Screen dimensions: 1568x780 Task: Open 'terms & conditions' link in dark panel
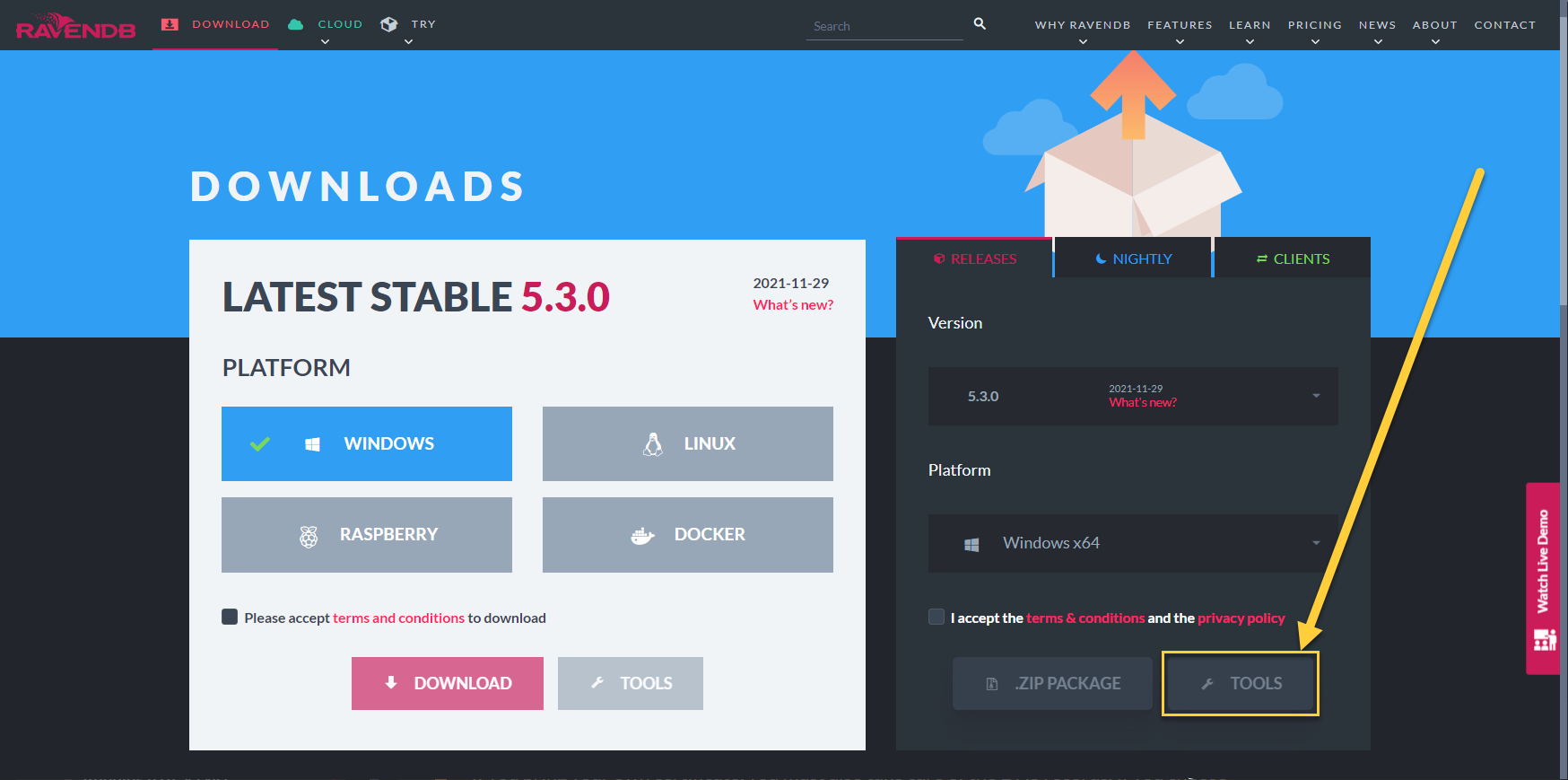point(1085,618)
